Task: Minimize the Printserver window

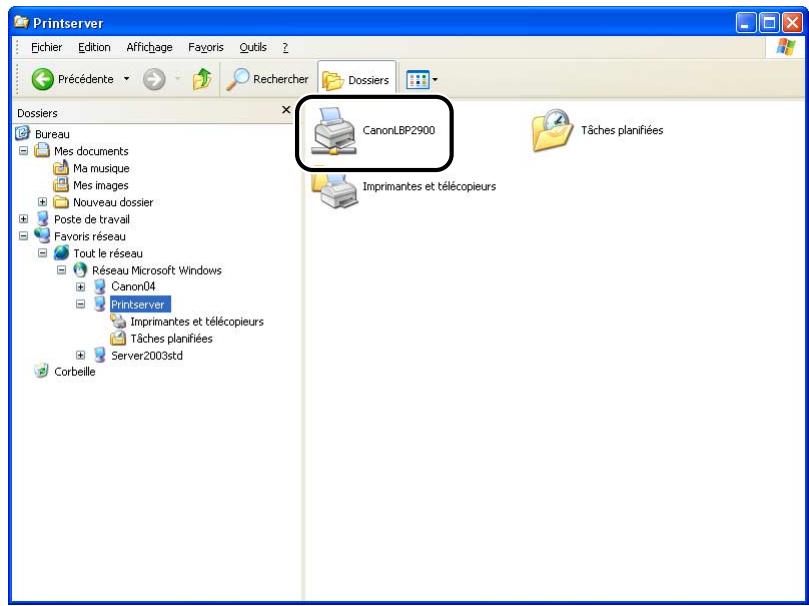Action: point(746,23)
